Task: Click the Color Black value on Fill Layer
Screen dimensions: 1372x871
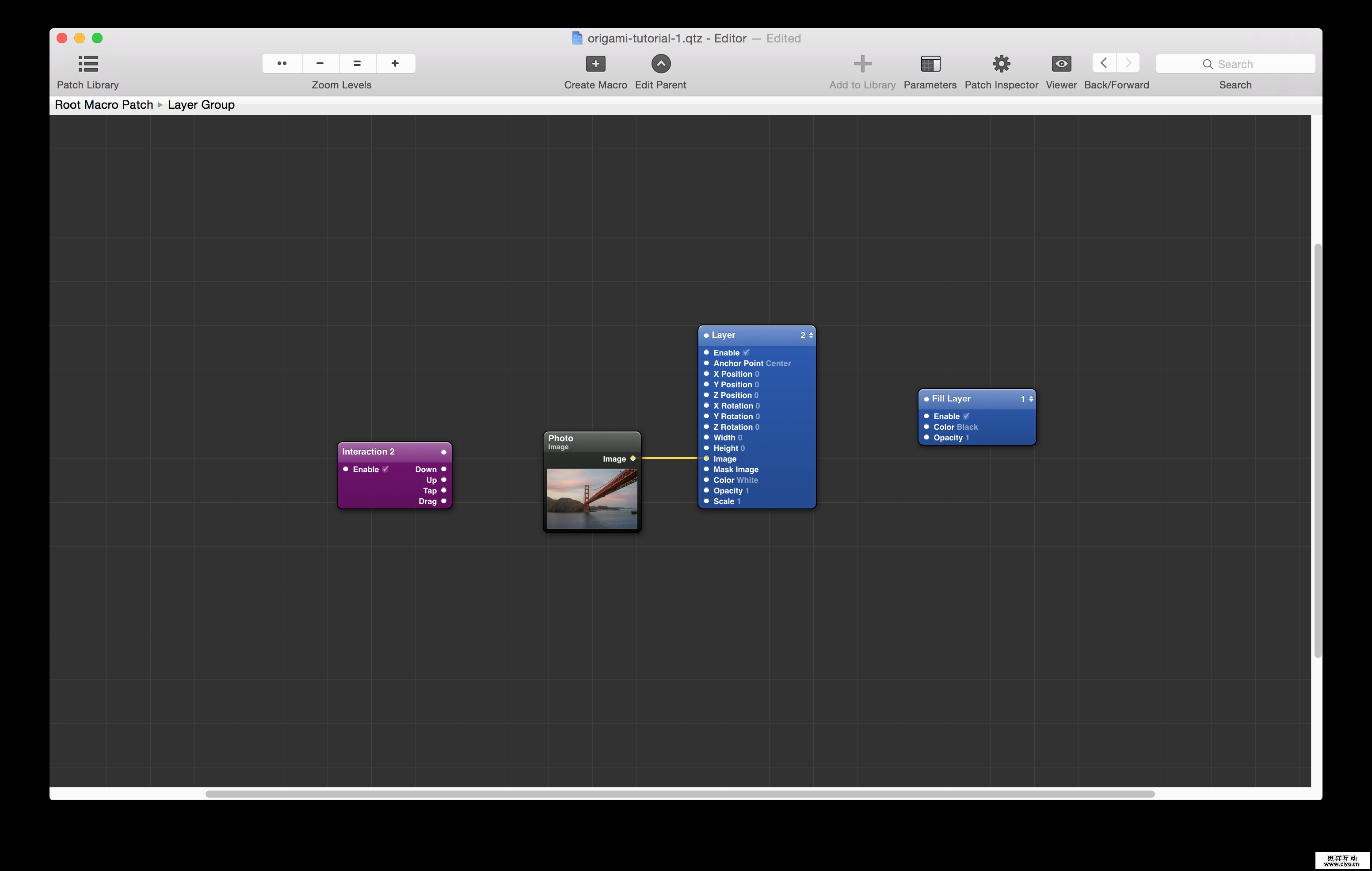Action: coord(967,426)
